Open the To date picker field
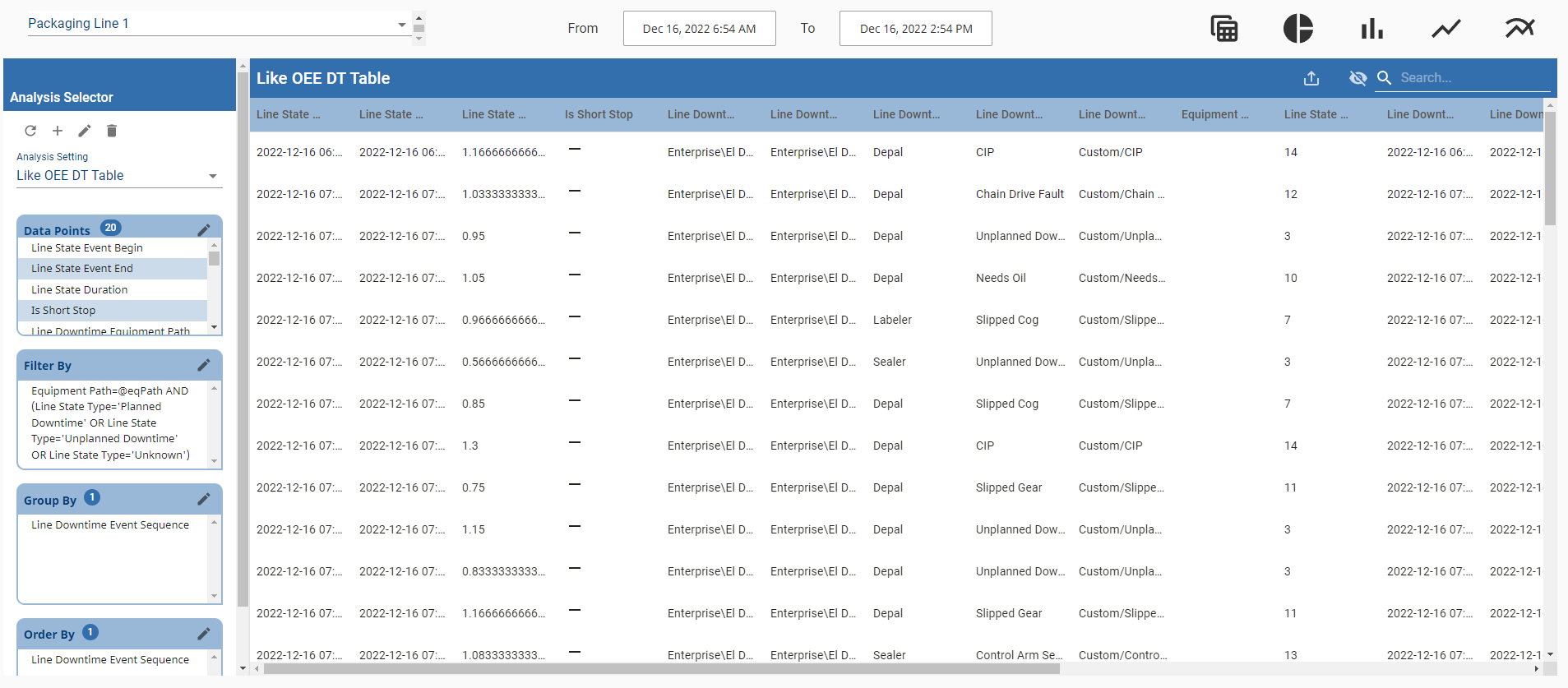 click(915, 29)
